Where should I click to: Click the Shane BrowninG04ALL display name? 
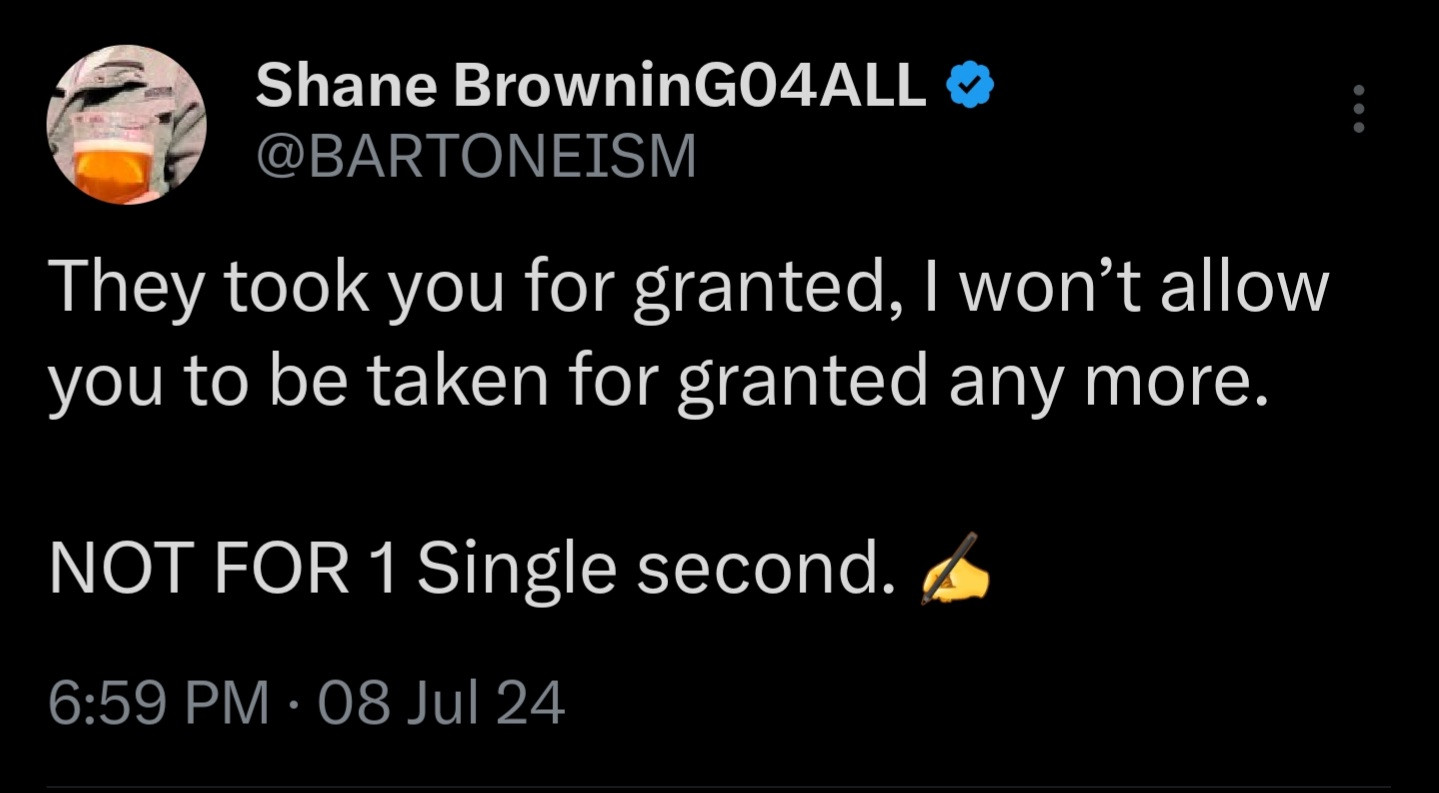click(x=590, y=87)
